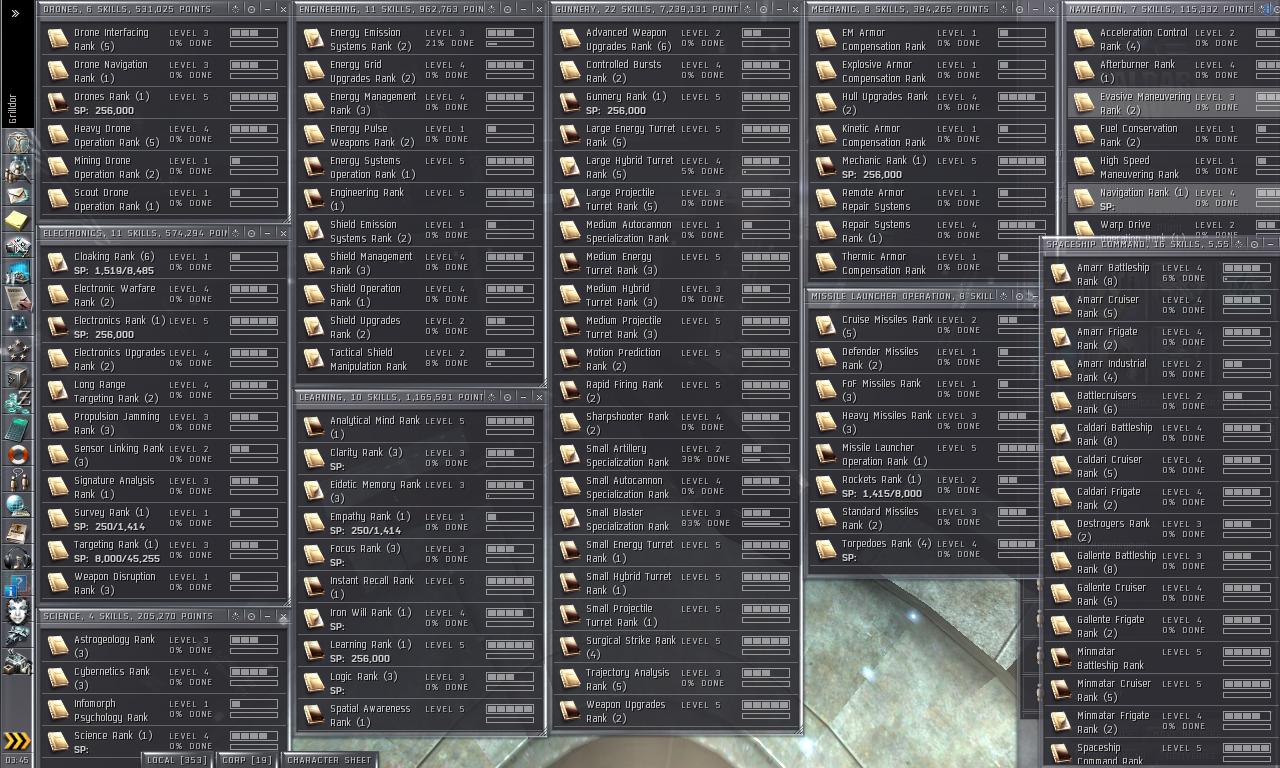Viewport: 1280px width, 768px height.
Task: Minimize the Gunnery skills window
Action: [779, 9]
